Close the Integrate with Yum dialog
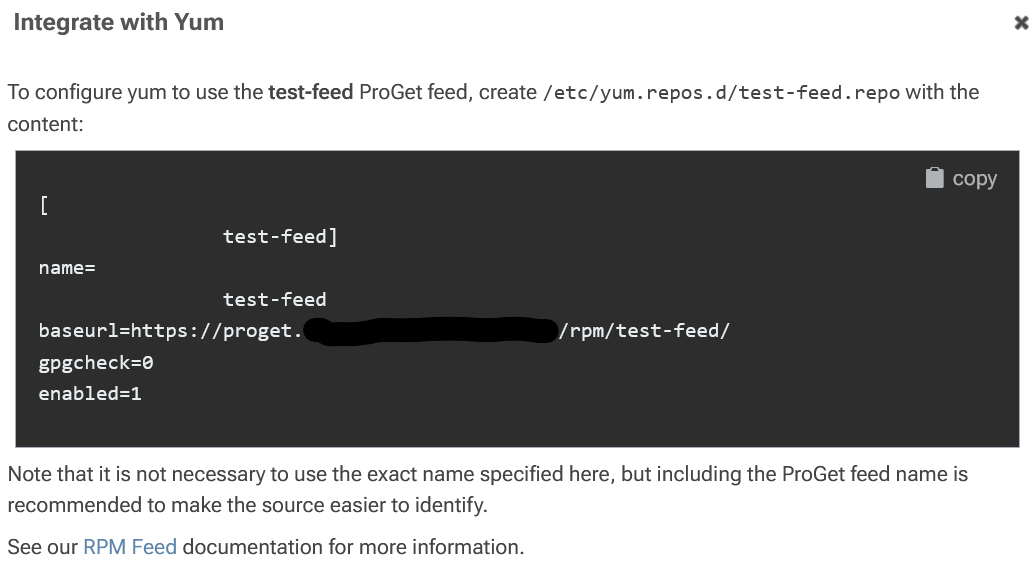Screen dimensions: 1029x564 (1020, 24)
